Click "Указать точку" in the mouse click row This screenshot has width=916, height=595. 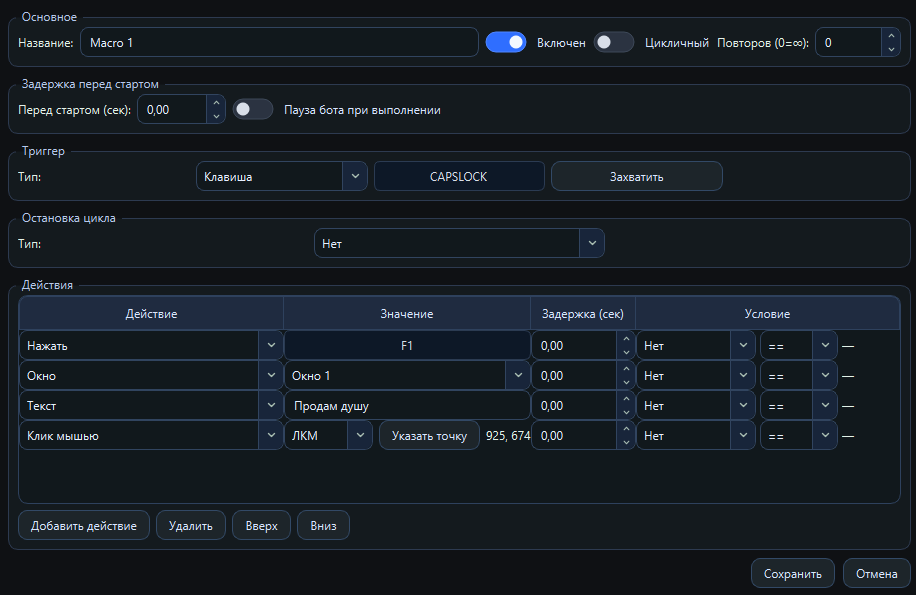(429, 435)
